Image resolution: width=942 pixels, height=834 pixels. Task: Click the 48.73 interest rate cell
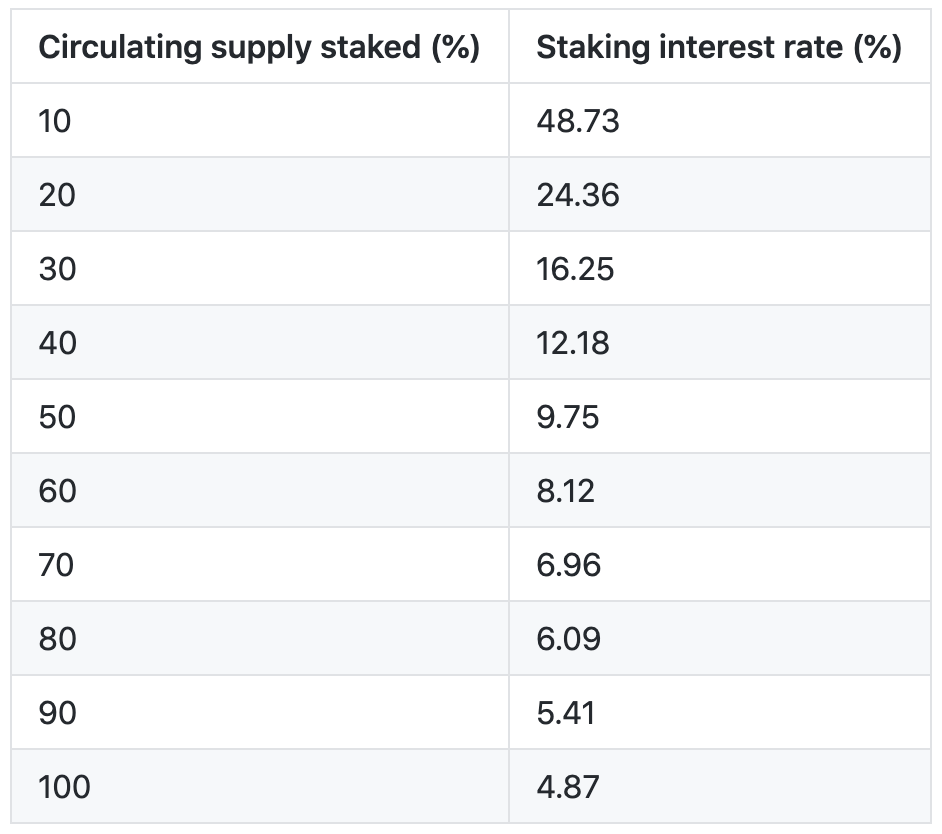578,121
